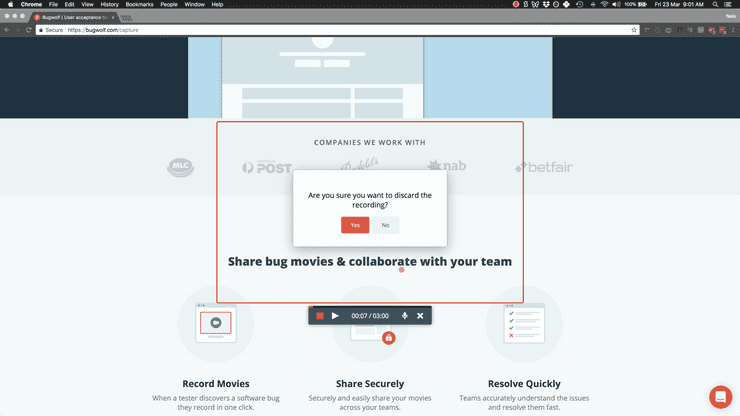Toggle the microphone on the recorder bar

pos(404,315)
